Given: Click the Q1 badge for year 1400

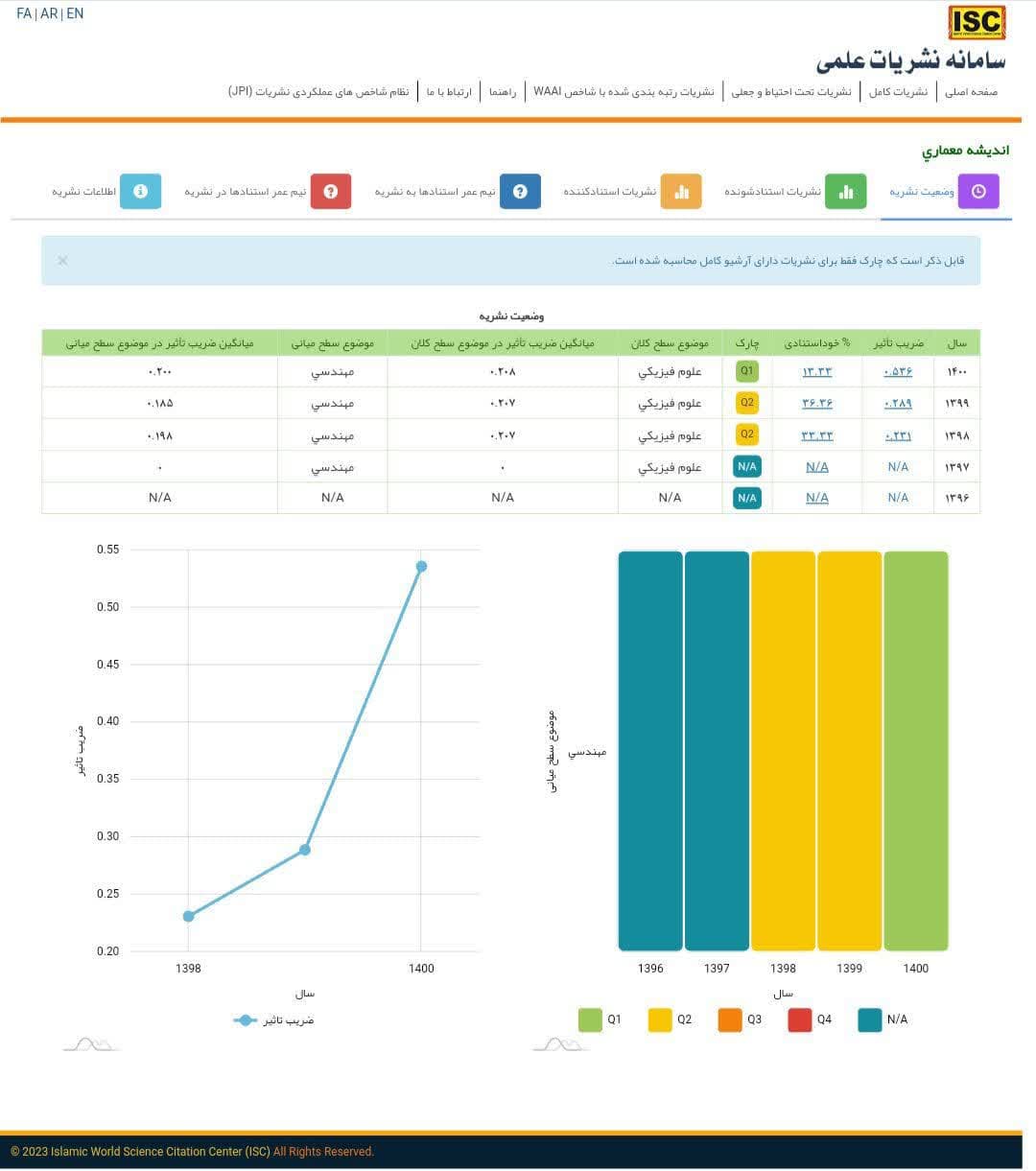Looking at the screenshot, I should [747, 371].
